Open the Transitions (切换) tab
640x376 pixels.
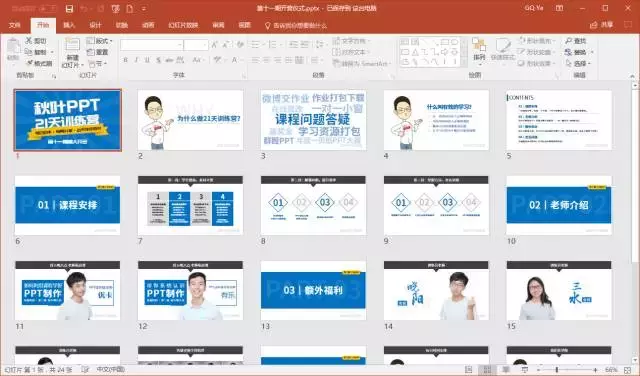pos(122,25)
